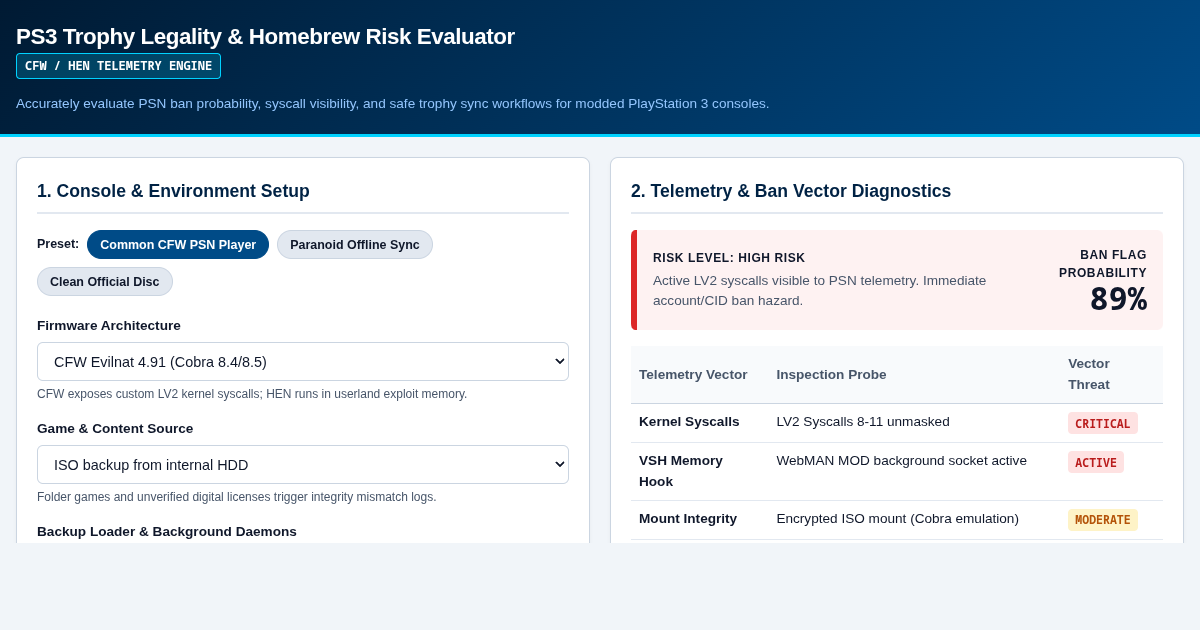Click the RISK LEVEL: HIGH RISK heading
The height and width of the screenshot is (630, 1200).
(x=729, y=258)
